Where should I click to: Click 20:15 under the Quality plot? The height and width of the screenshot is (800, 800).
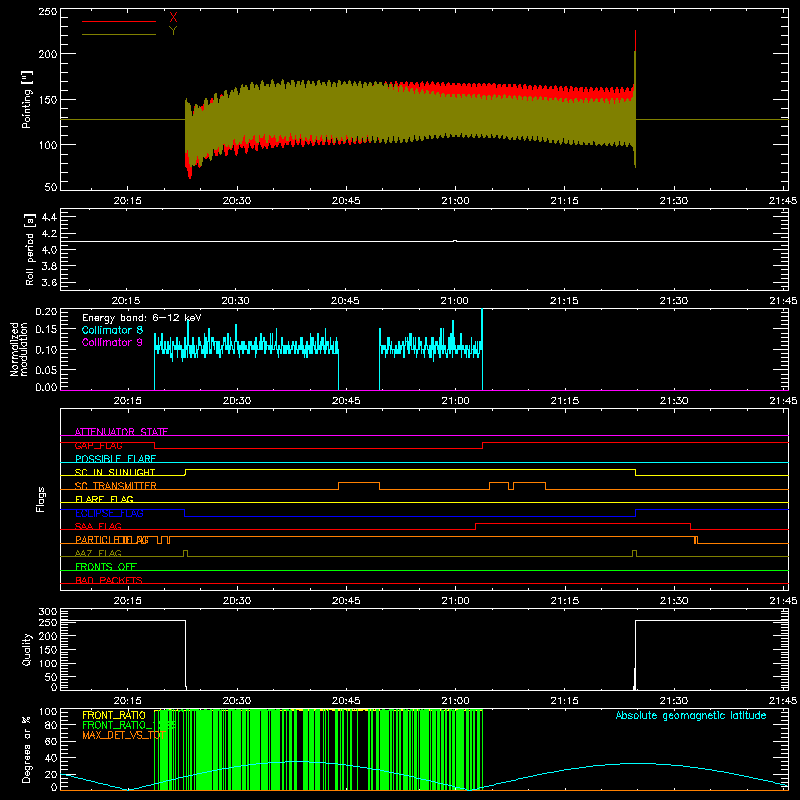pos(128,701)
